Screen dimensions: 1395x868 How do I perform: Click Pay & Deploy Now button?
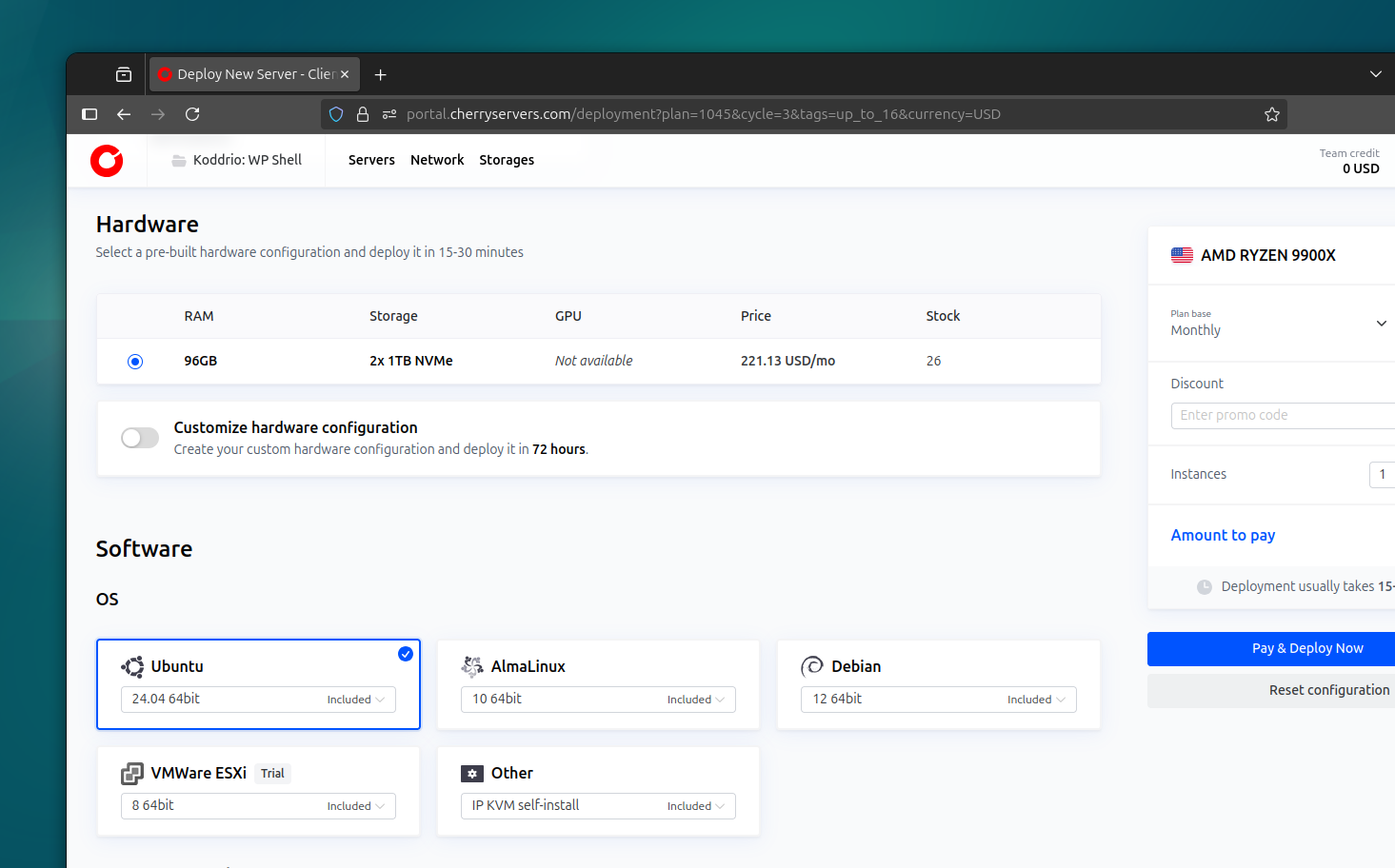pos(1271,649)
